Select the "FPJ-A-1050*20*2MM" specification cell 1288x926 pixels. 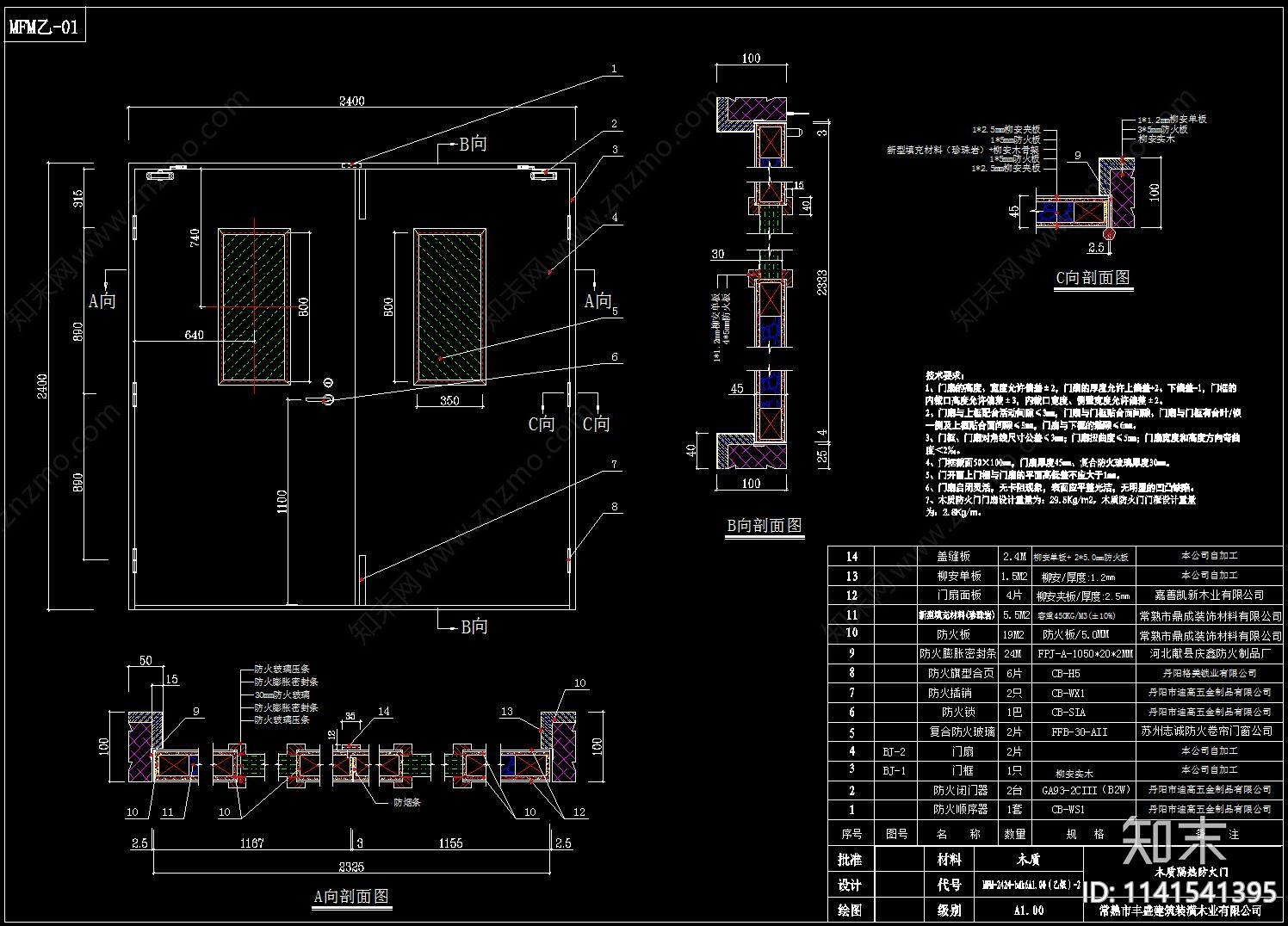tap(1085, 653)
